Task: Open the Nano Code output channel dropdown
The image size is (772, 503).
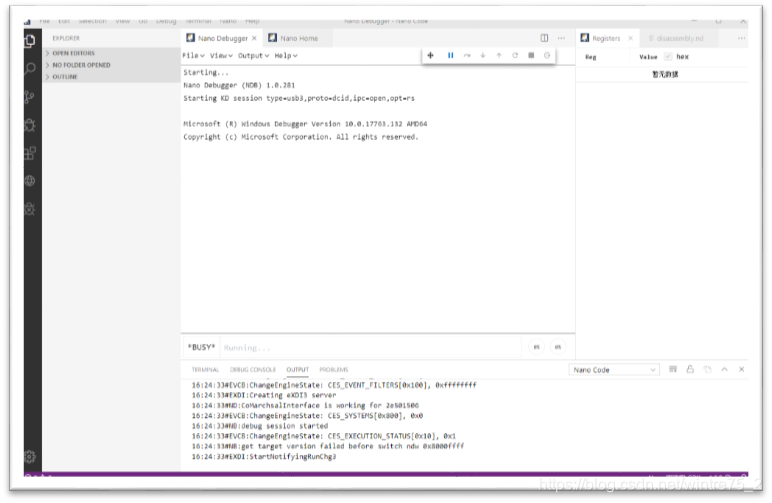Action: click(613, 370)
